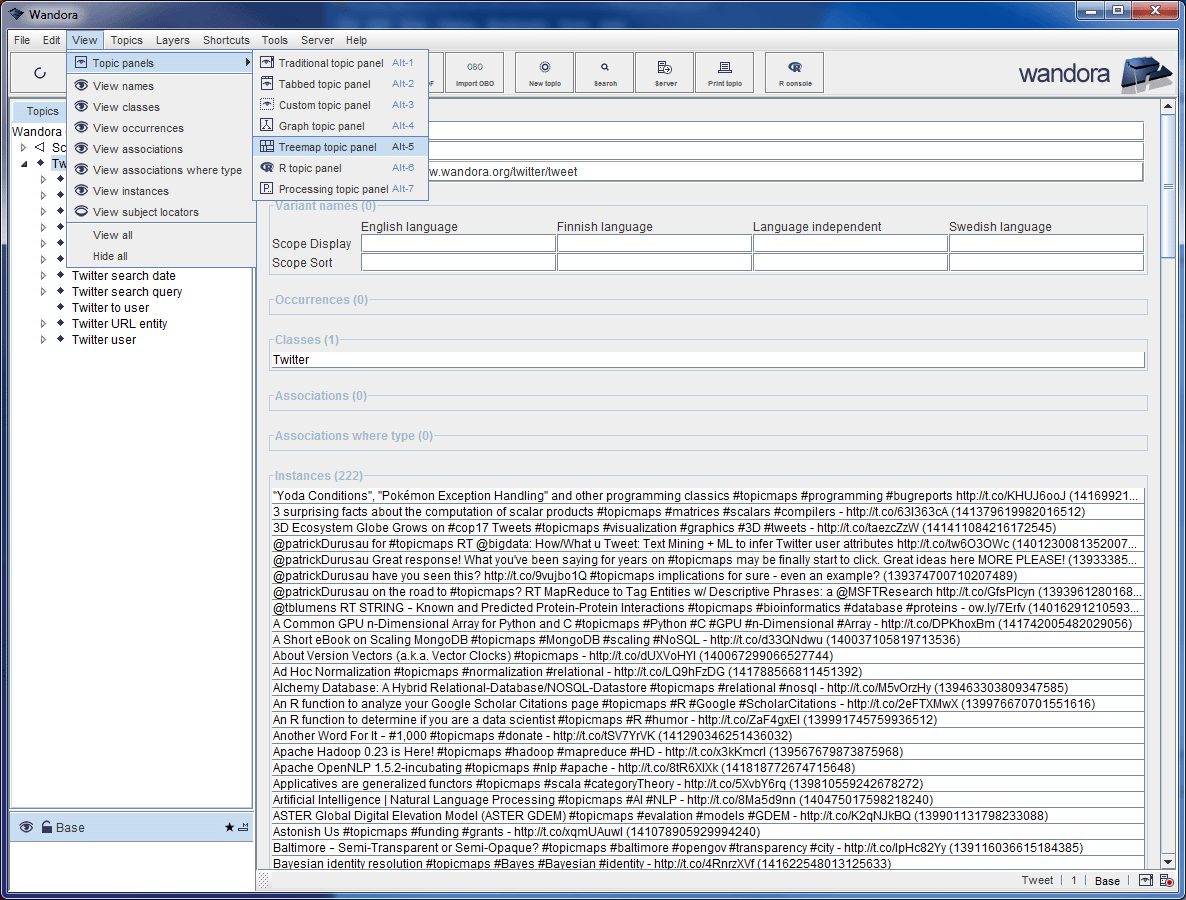The image size is (1186, 900).
Task: Open Search from the toolbar
Action: pyautogui.click(x=604, y=73)
